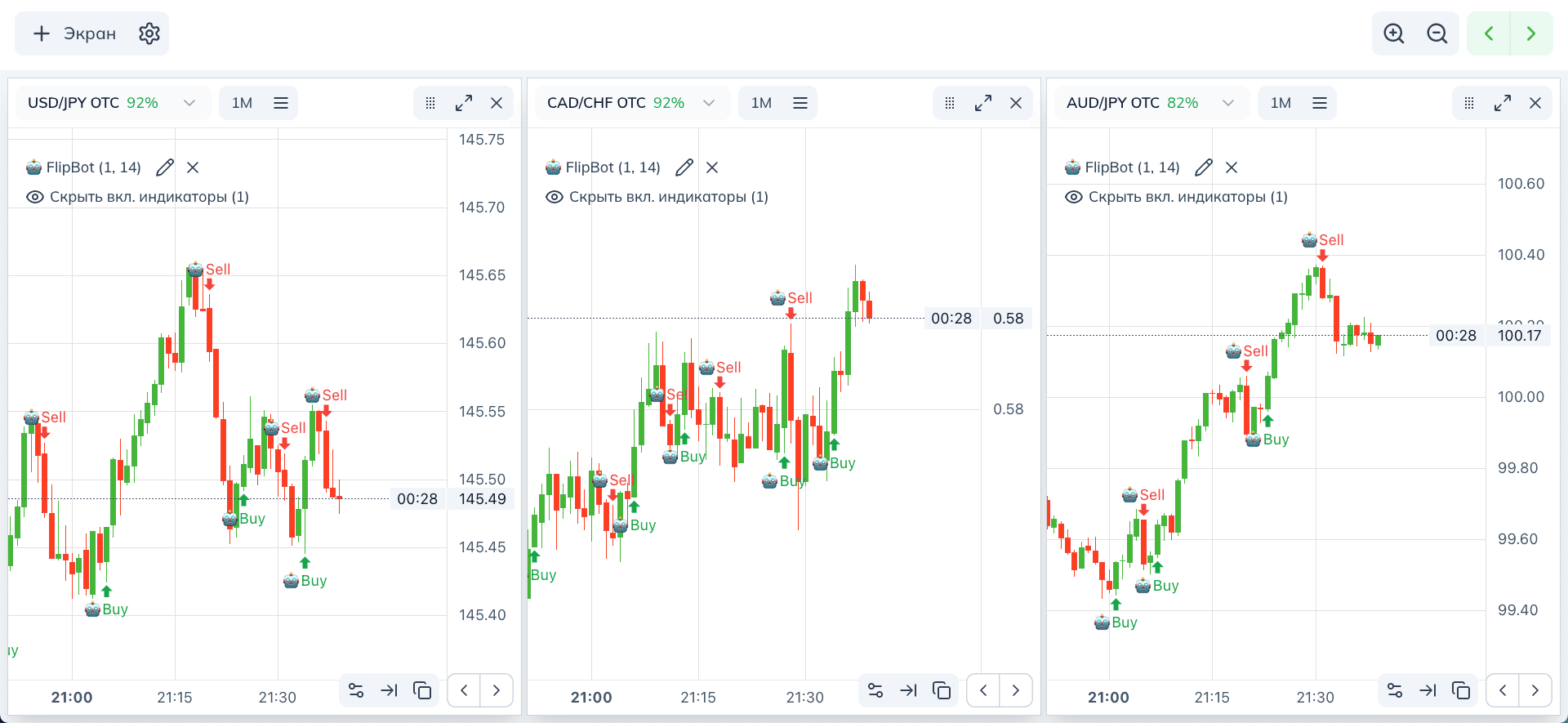Go to next screen with green arrow
This screenshot has width=1568, height=723.
tap(1531, 33)
